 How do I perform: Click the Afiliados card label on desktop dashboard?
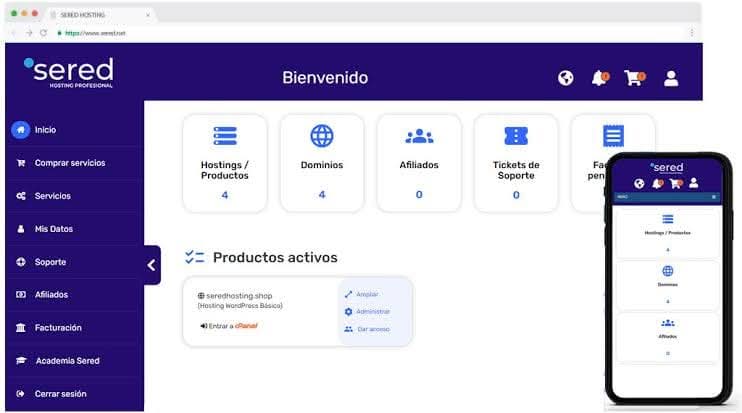419,165
